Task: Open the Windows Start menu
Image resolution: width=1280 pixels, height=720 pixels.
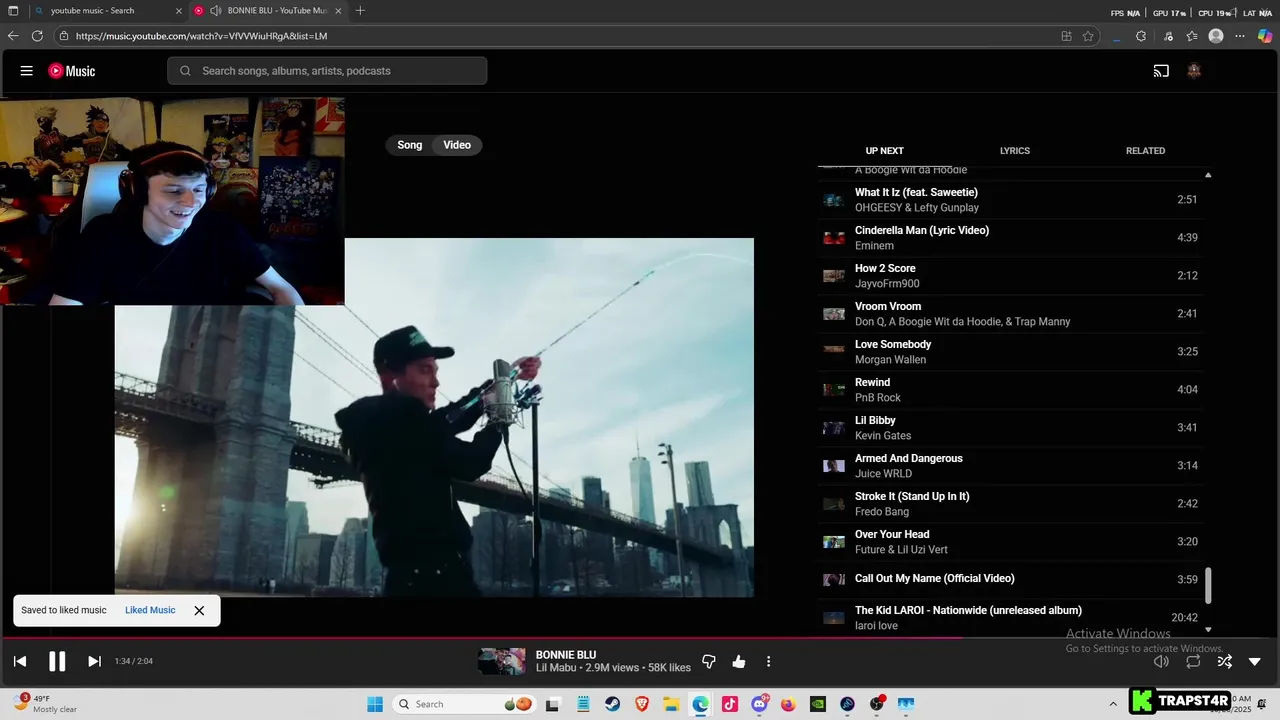Action: click(x=375, y=704)
